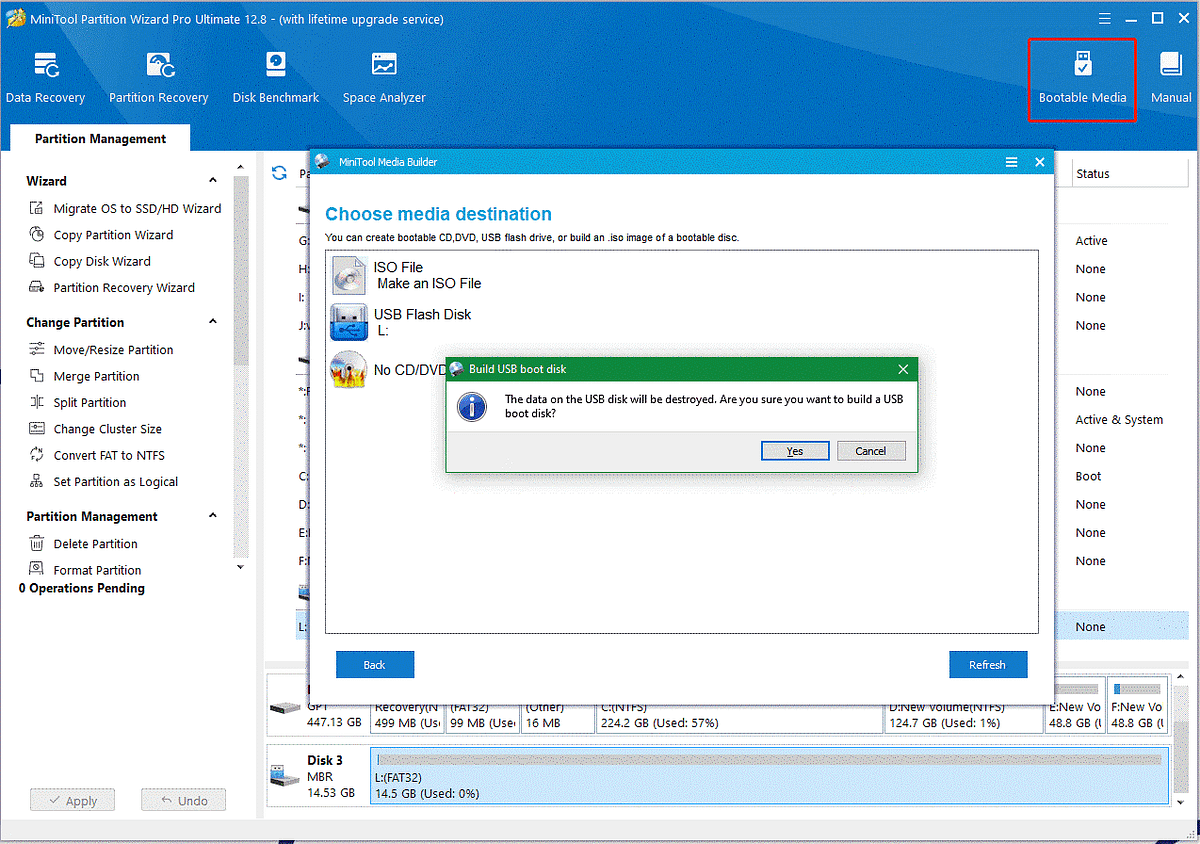Cancel the Build USB boot disk prompt
The width and height of the screenshot is (1200, 844).
871,450
